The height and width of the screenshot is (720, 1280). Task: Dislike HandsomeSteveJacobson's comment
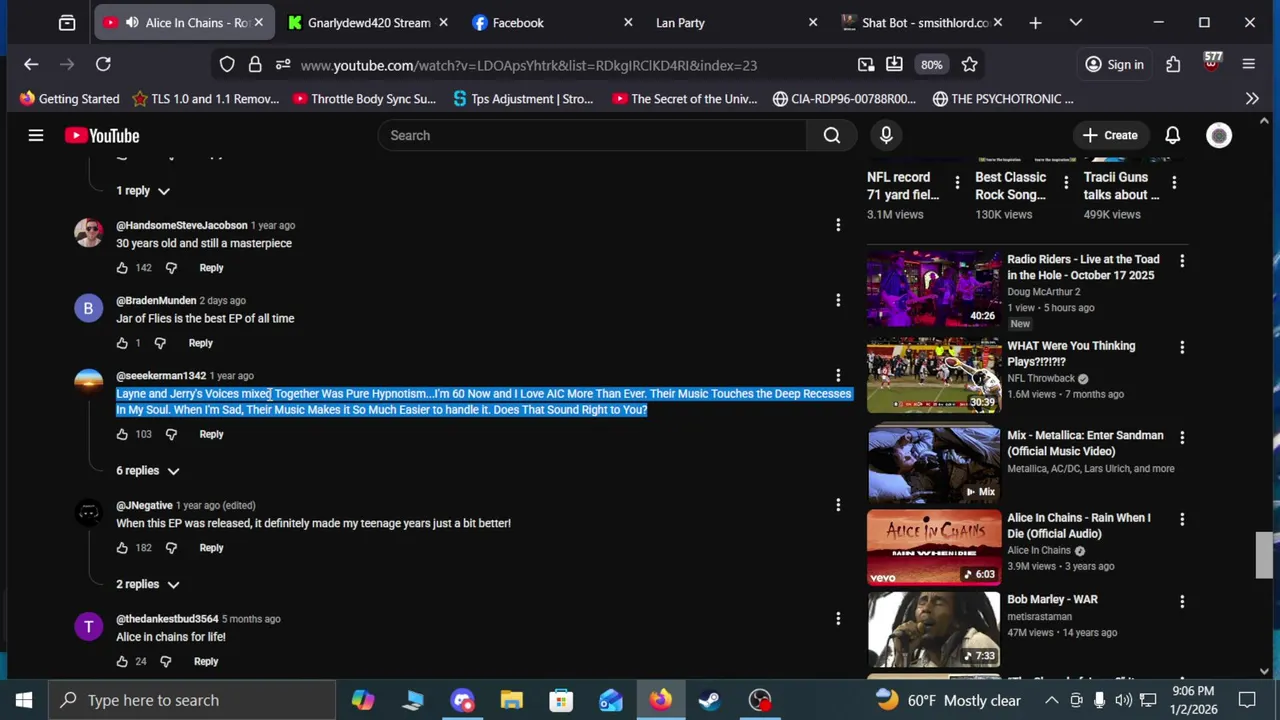[171, 268]
